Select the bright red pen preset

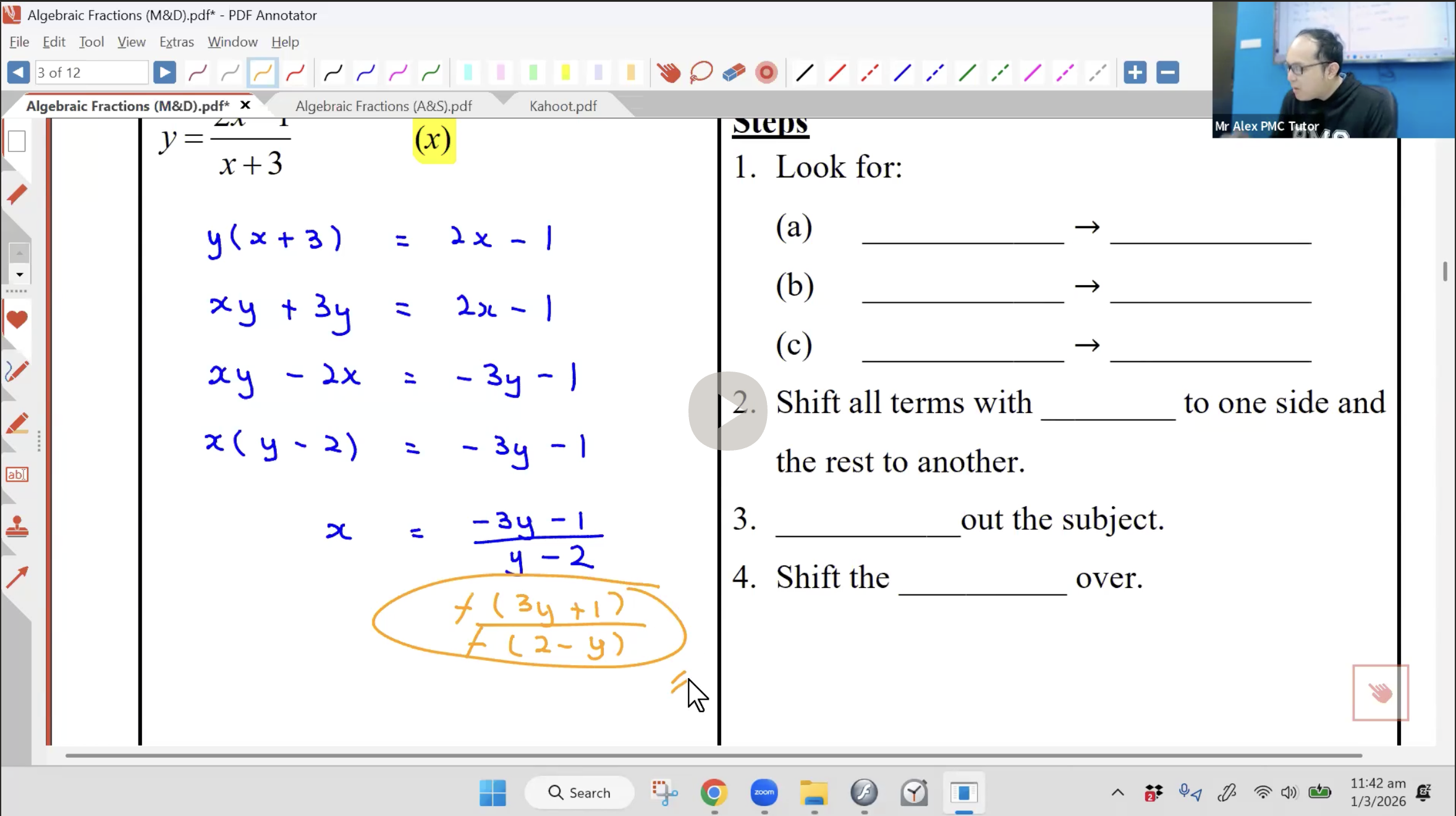295,73
